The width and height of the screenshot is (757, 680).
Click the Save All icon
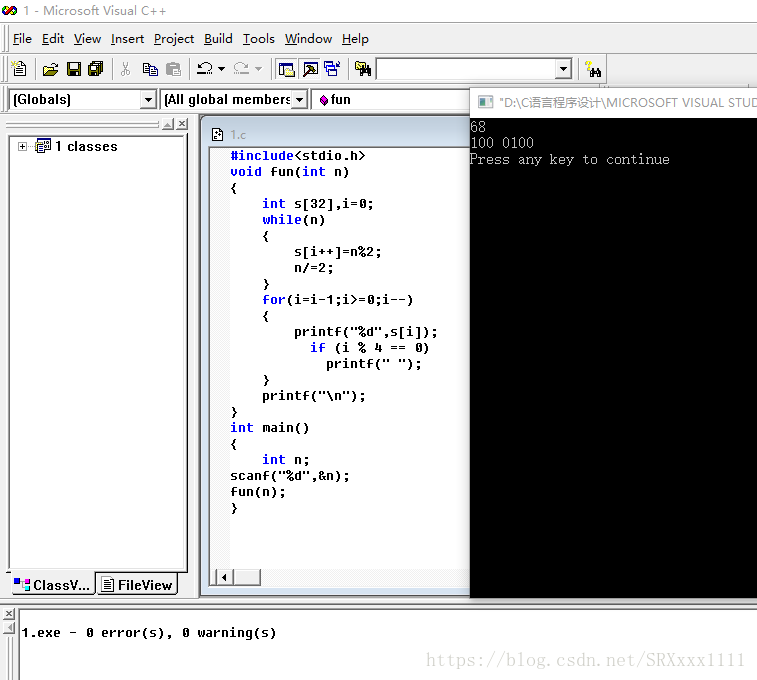[96, 69]
